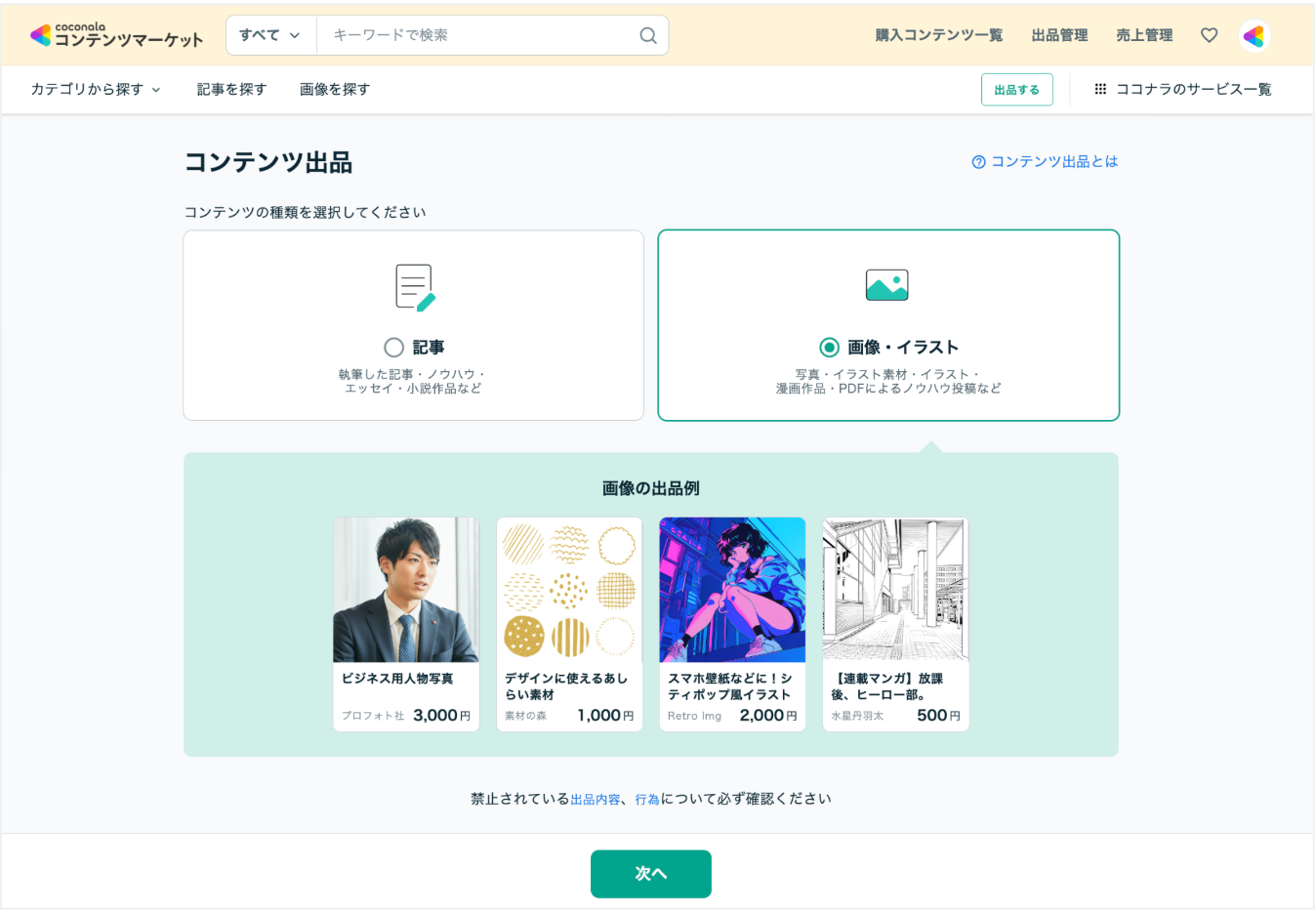Select the 記事 radio button
This screenshot has height=914, width=1316.
point(394,347)
